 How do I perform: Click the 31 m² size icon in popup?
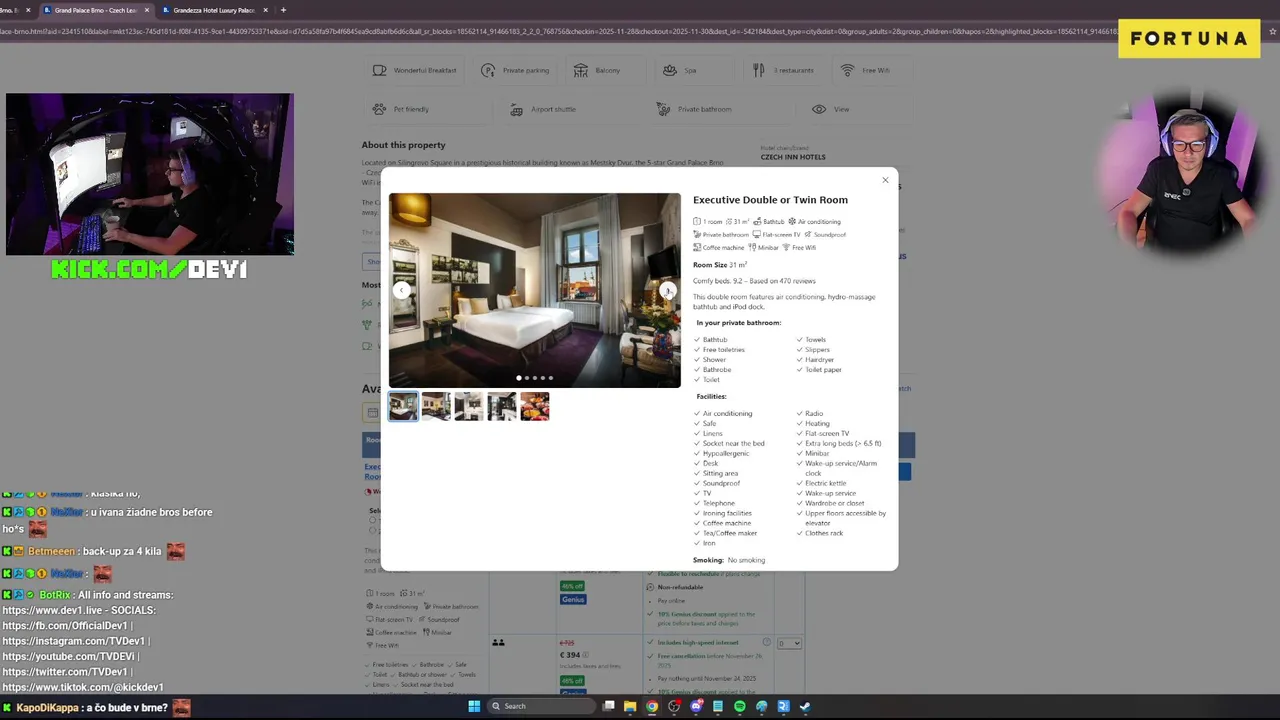729,222
